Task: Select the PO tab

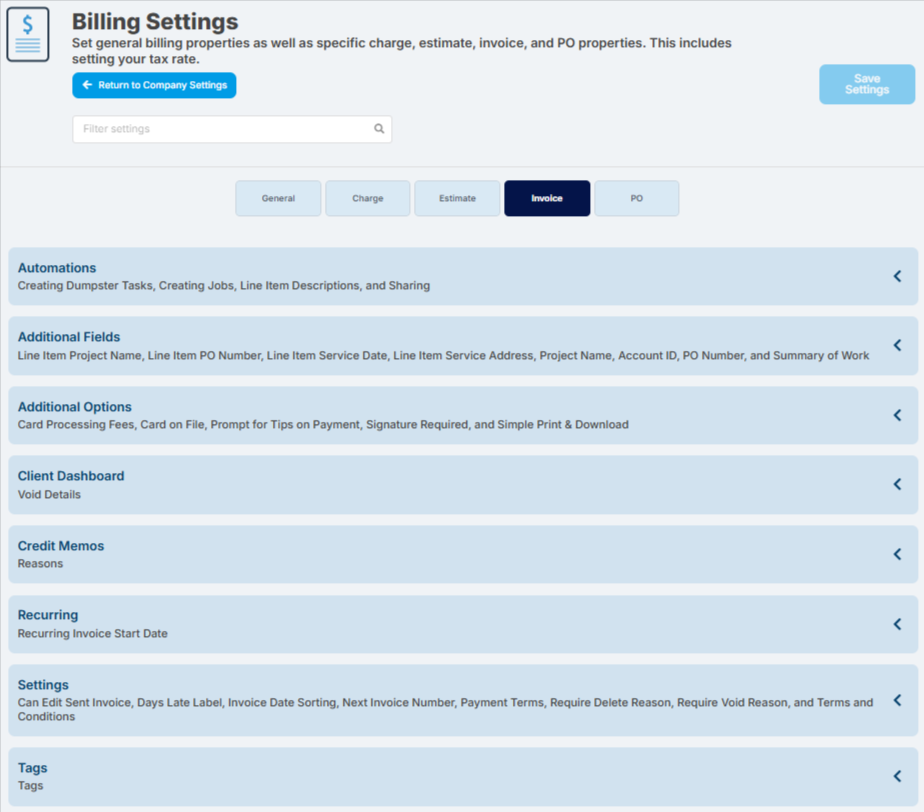Action: [x=636, y=198]
